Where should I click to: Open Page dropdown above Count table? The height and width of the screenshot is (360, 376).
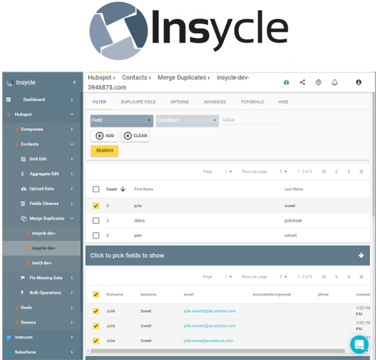coord(228,171)
